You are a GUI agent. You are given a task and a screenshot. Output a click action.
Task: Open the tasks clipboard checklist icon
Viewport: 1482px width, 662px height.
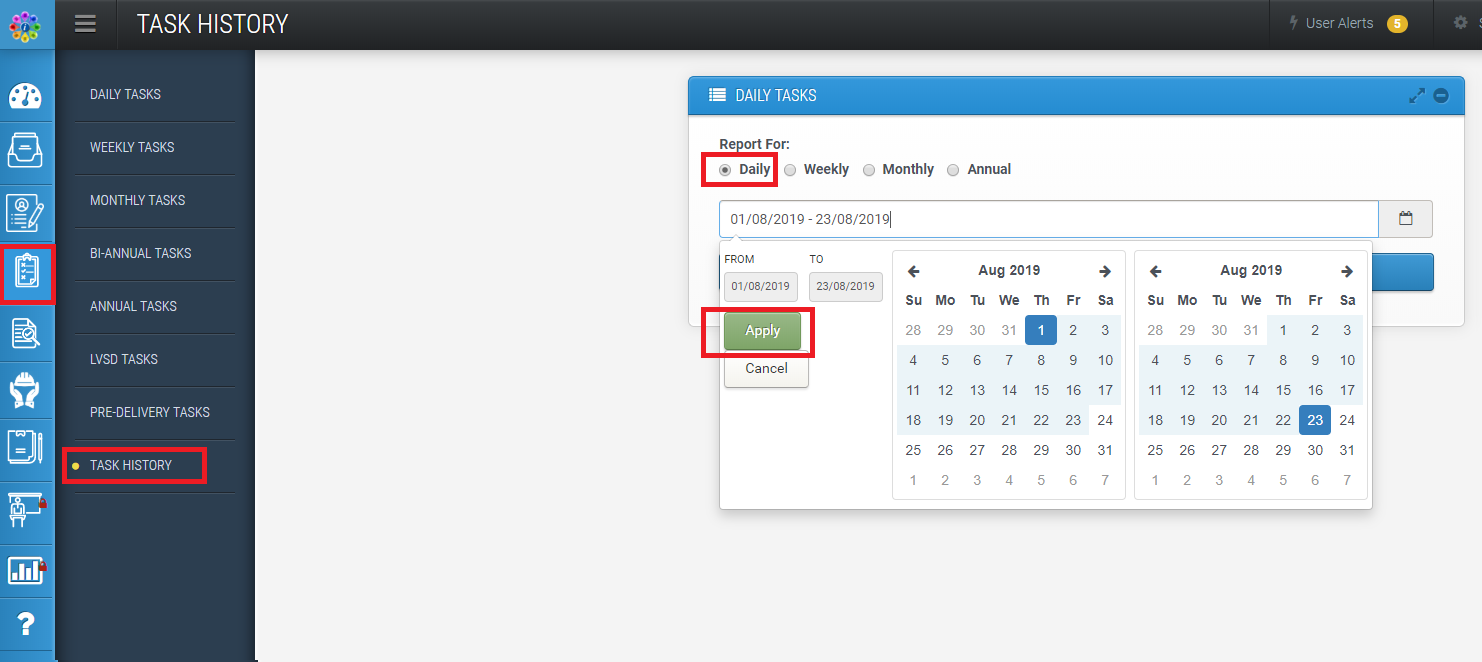(27, 272)
